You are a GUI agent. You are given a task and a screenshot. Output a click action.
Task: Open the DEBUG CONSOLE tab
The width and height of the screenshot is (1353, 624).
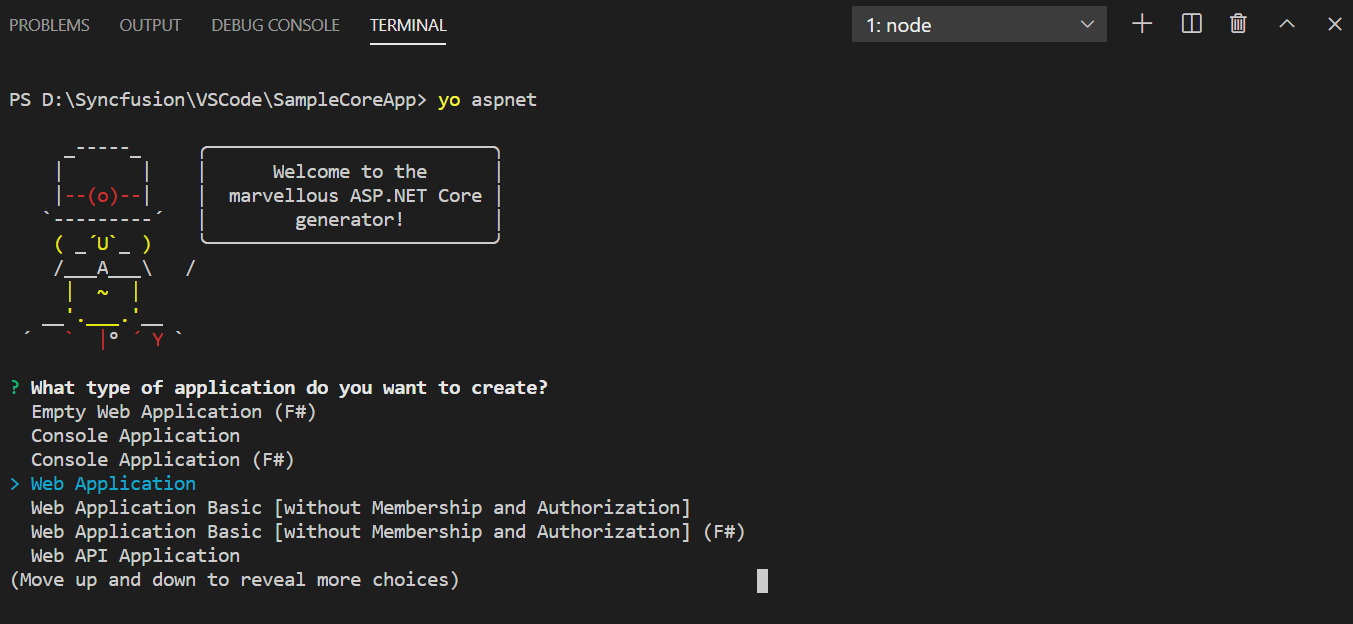275,25
